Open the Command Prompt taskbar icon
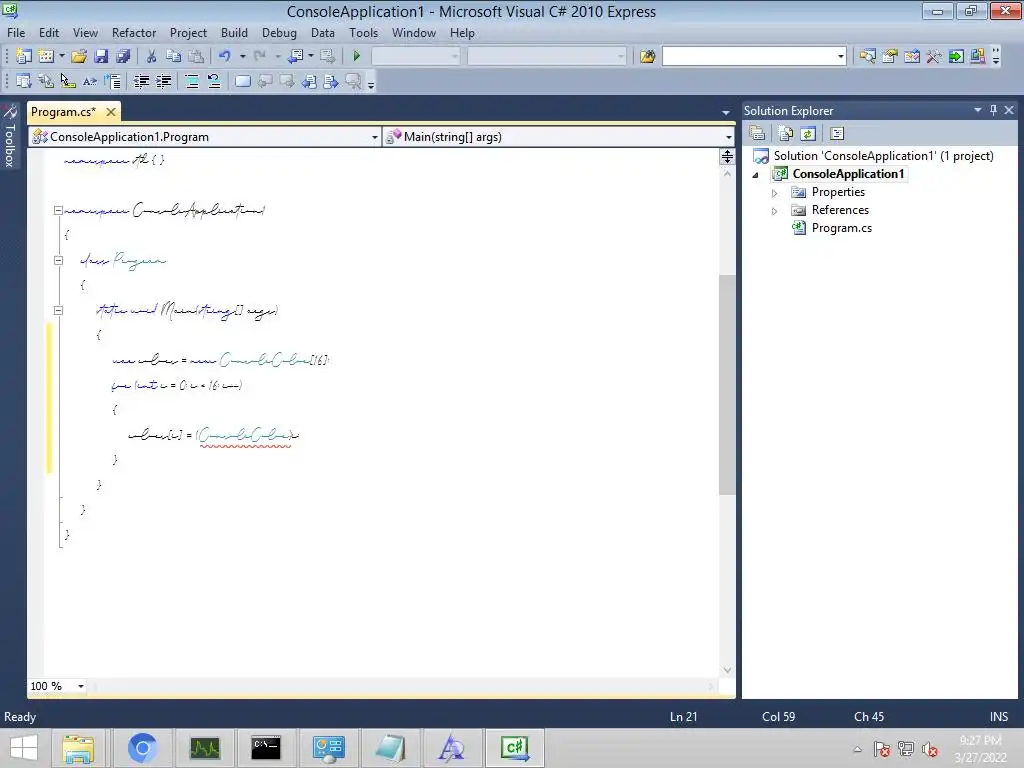Screen dimensions: 1024x768 (x=266, y=748)
